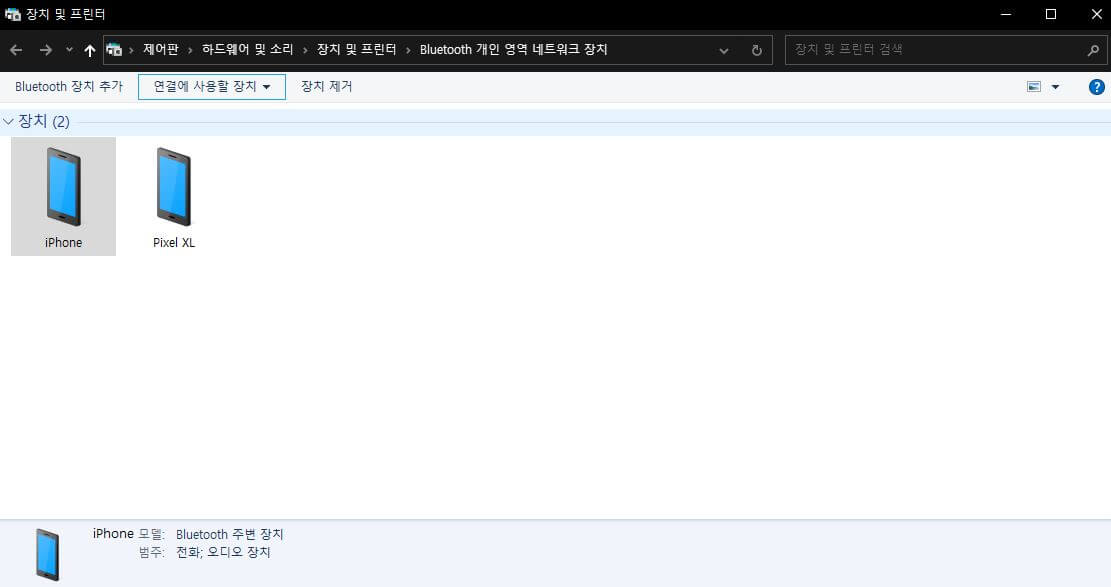
Task: Go to 장치 및 프린터 in the breadcrumb
Action: (x=356, y=49)
